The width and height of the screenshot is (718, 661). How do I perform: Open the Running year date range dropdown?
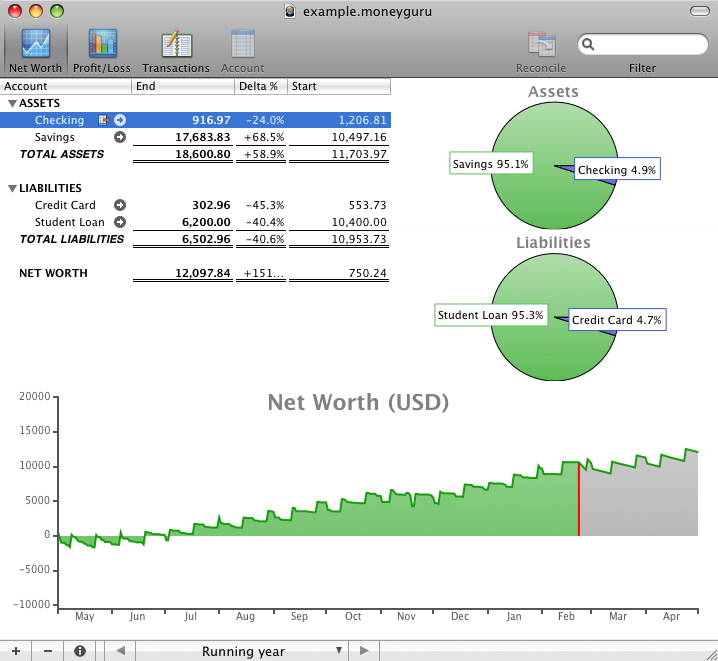(x=242, y=651)
